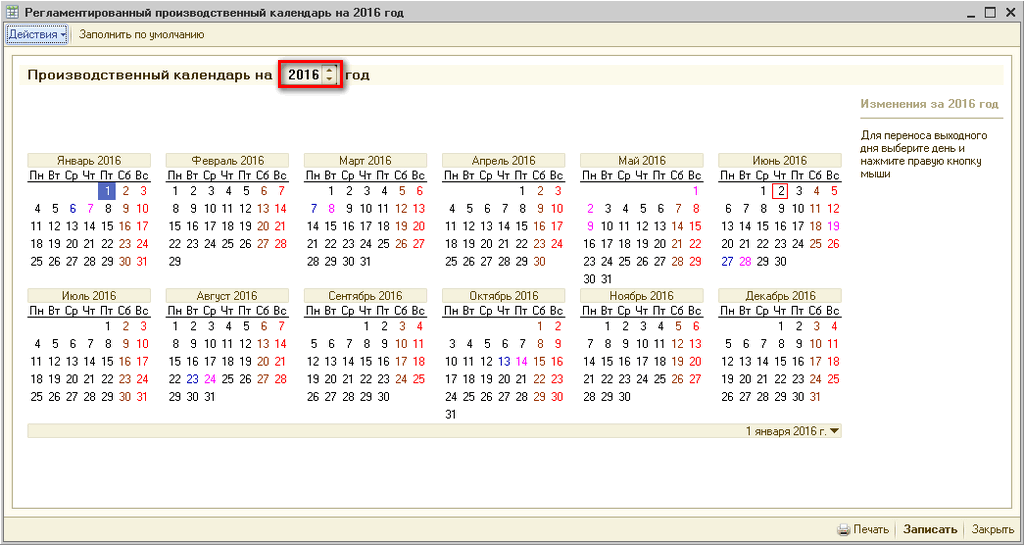Click Заполнить по умолчанию
Image resolution: width=1024 pixels, height=545 pixels.
coord(142,34)
